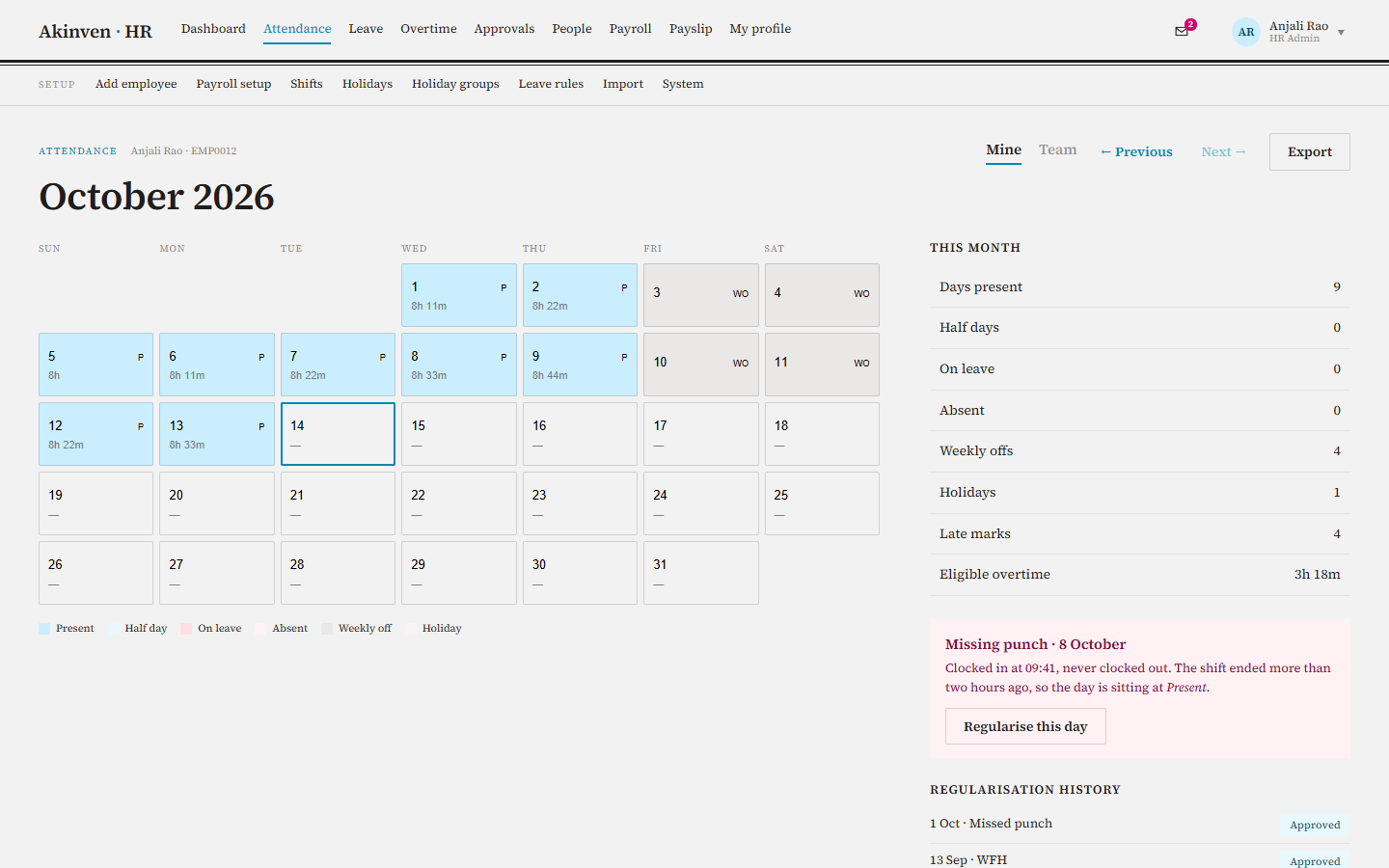Select October 13 attendance day

point(217,434)
